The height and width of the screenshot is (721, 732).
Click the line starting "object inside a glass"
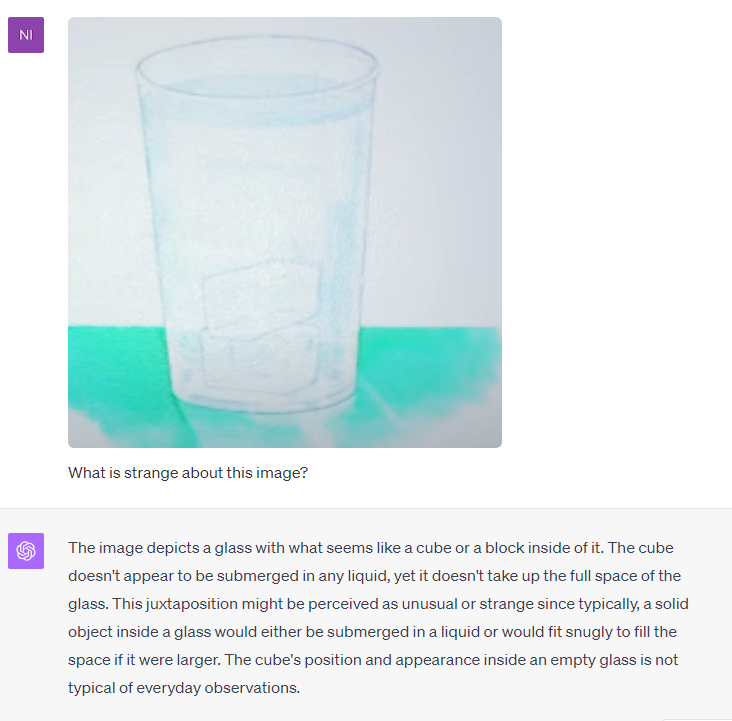click(373, 632)
